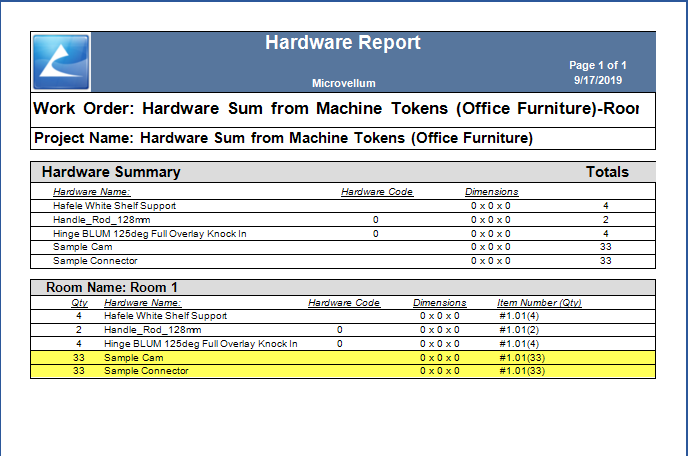The width and height of the screenshot is (688, 456).
Task: Select Hafele White Shelf Support in Room 1
Action: click(x=165, y=316)
